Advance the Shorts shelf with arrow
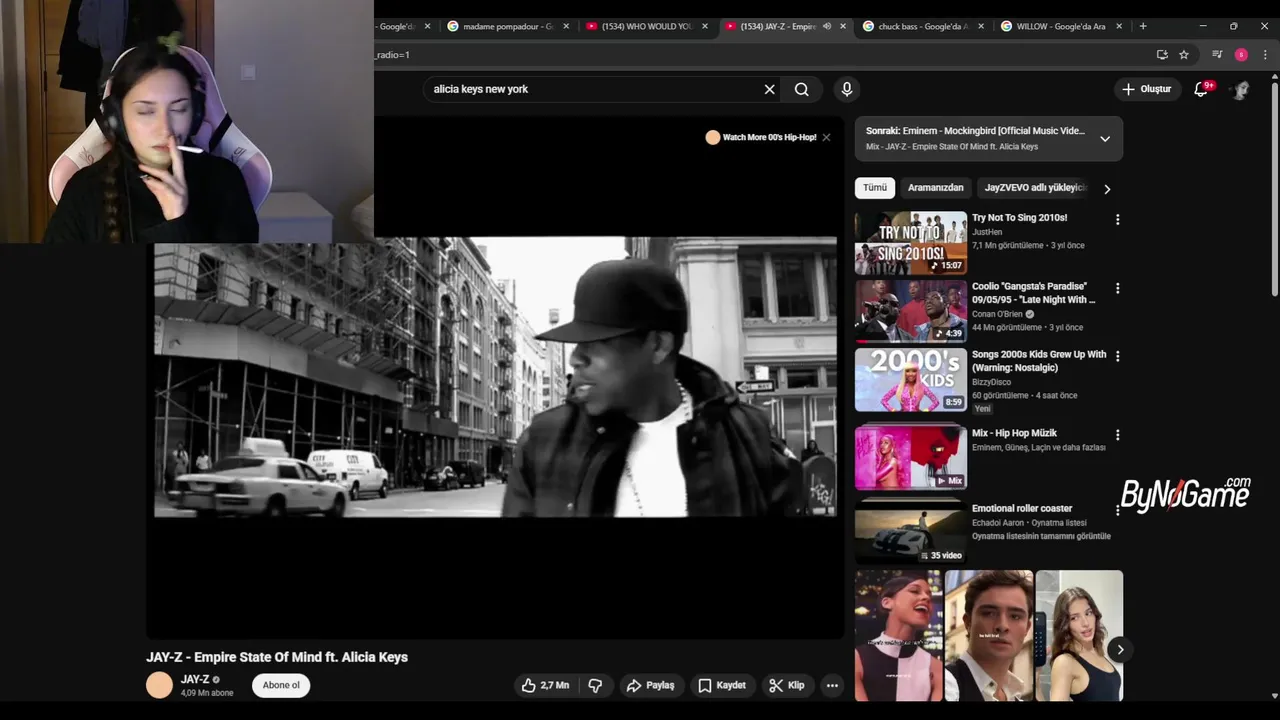 coord(1120,649)
